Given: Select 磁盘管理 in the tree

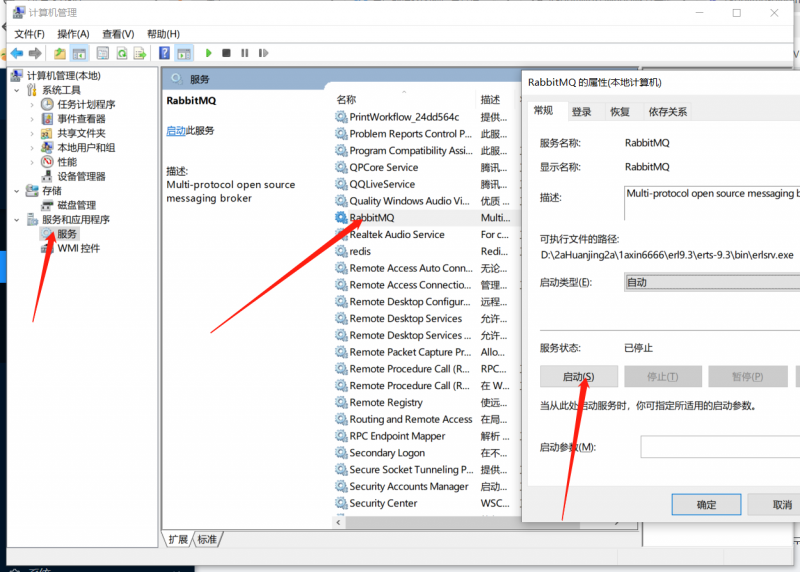Looking at the screenshot, I should coord(77,205).
